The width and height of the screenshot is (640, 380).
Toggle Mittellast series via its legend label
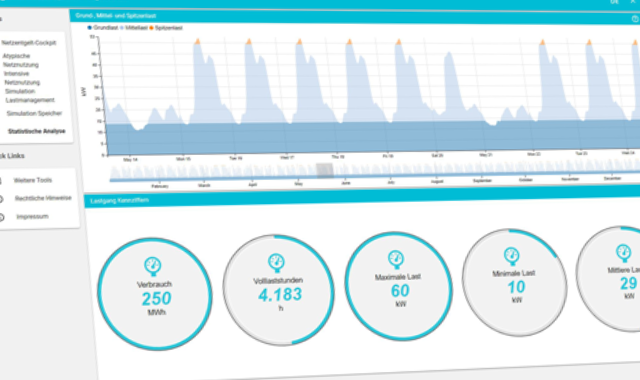click(x=136, y=28)
